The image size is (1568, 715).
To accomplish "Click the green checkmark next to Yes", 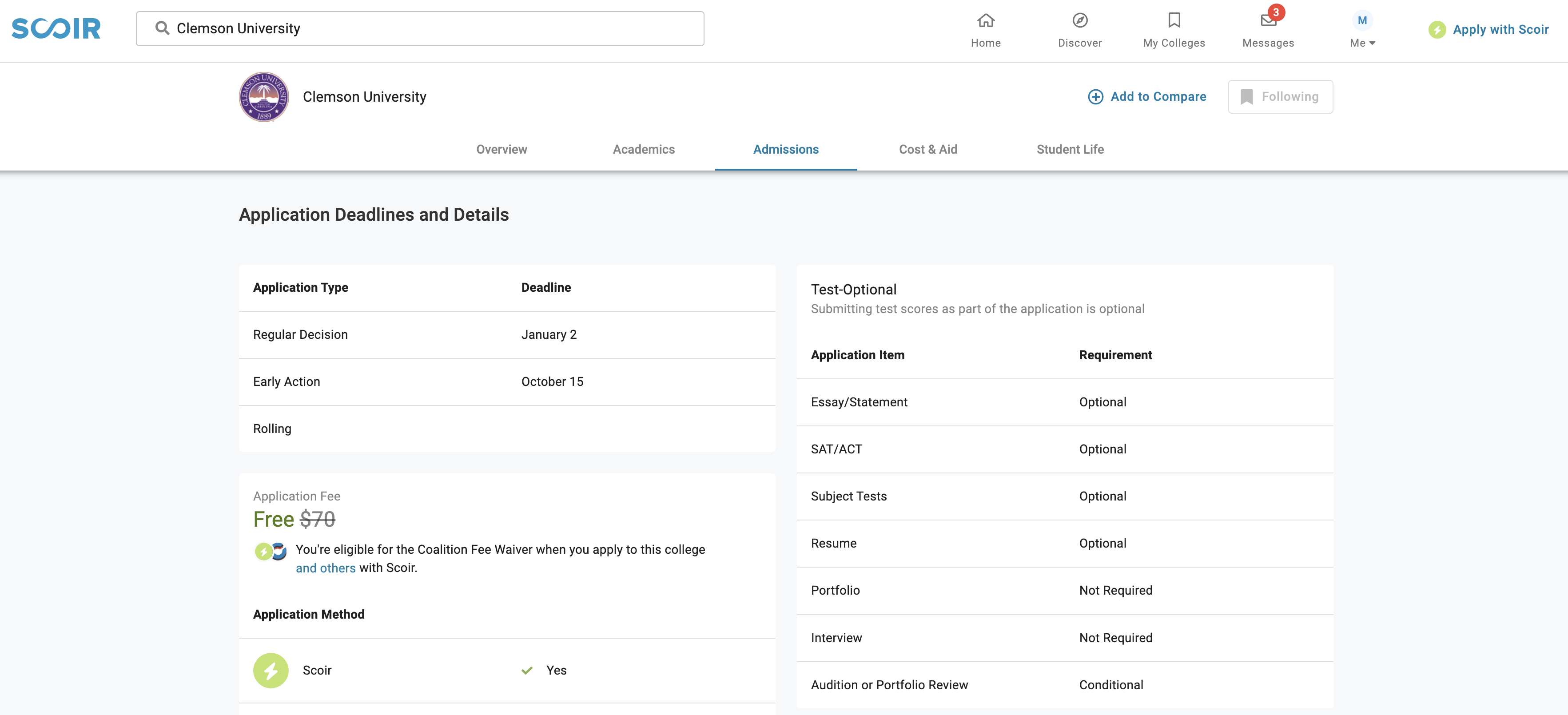I will click(x=526, y=670).
